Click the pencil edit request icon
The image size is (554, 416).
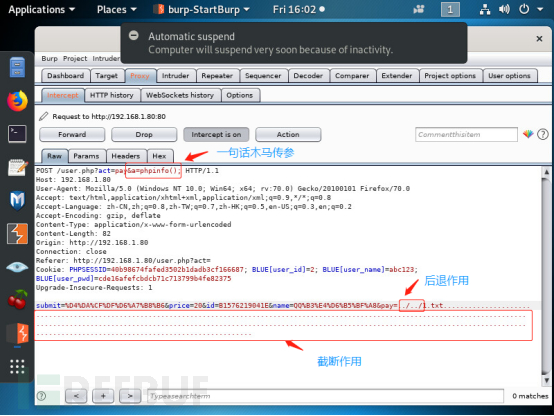coord(44,116)
